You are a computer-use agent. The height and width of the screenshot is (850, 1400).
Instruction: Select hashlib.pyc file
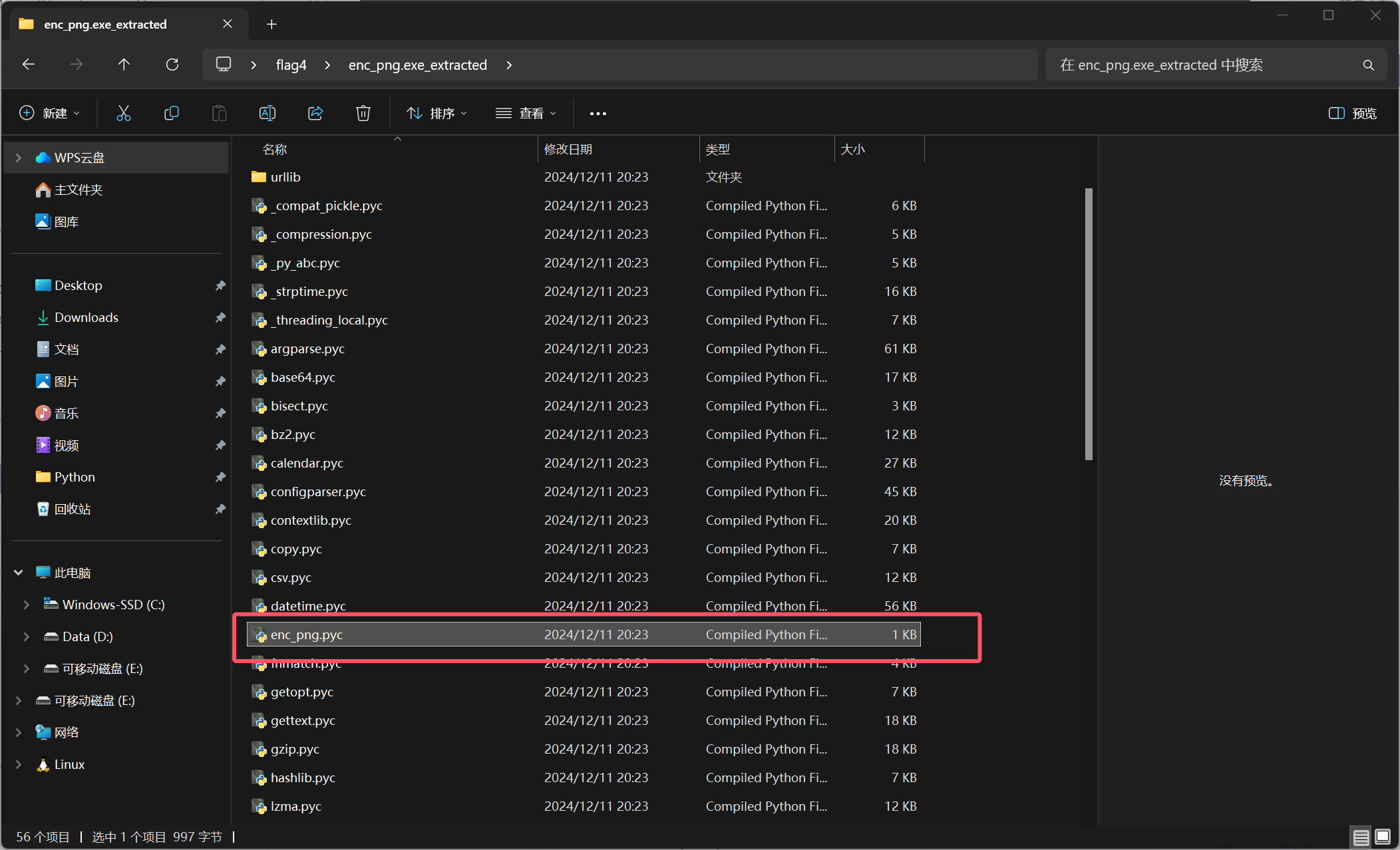(x=584, y=778)
